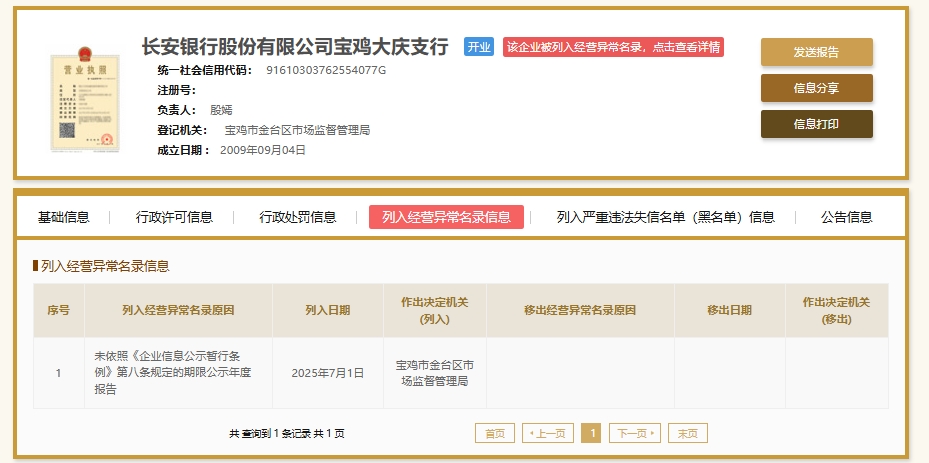Click the responsible person name 殷嫣
Screen dimensions: 929x463
(x=221, y=110)
